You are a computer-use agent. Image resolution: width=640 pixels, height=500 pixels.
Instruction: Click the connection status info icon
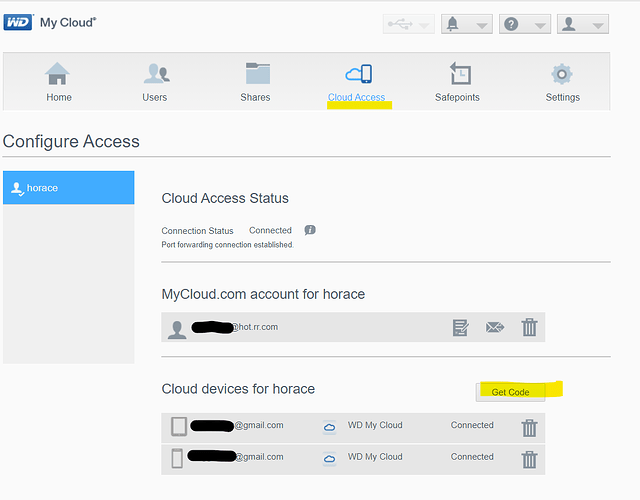(310, 230)
